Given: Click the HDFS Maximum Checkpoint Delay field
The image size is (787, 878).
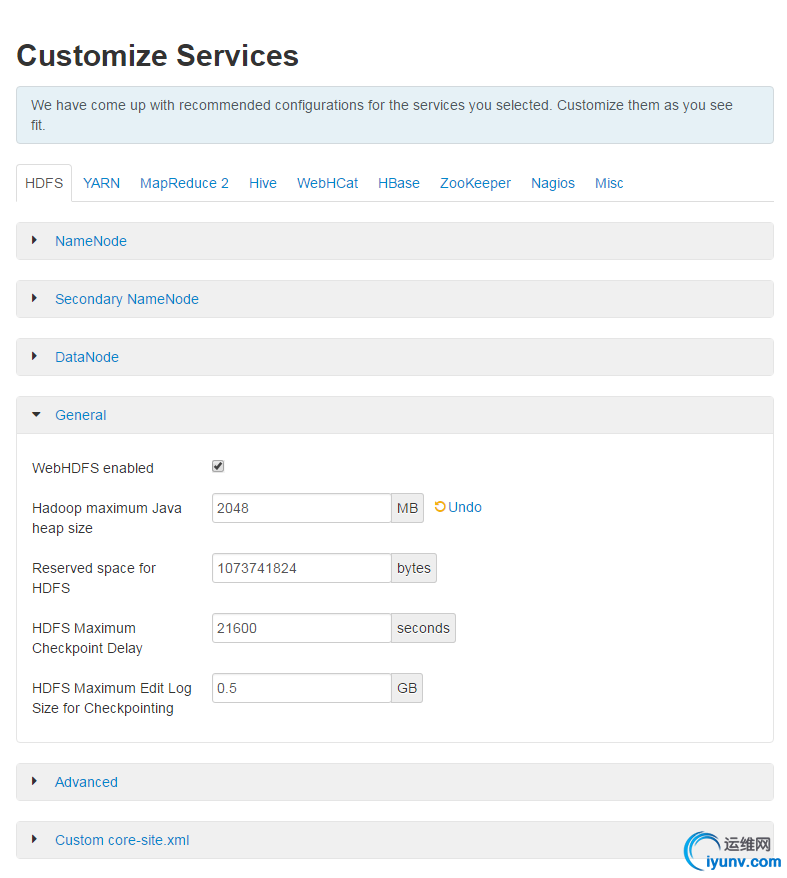Looking at the screenshot, I should point(301,628).
